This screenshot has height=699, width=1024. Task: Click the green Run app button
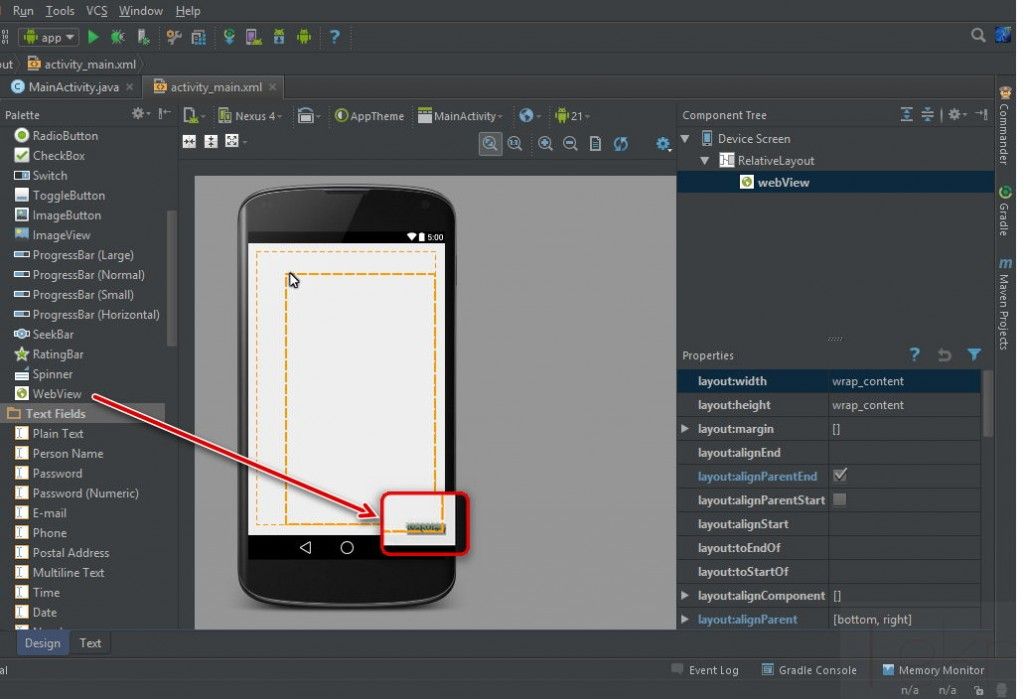(x=93, y=37)
